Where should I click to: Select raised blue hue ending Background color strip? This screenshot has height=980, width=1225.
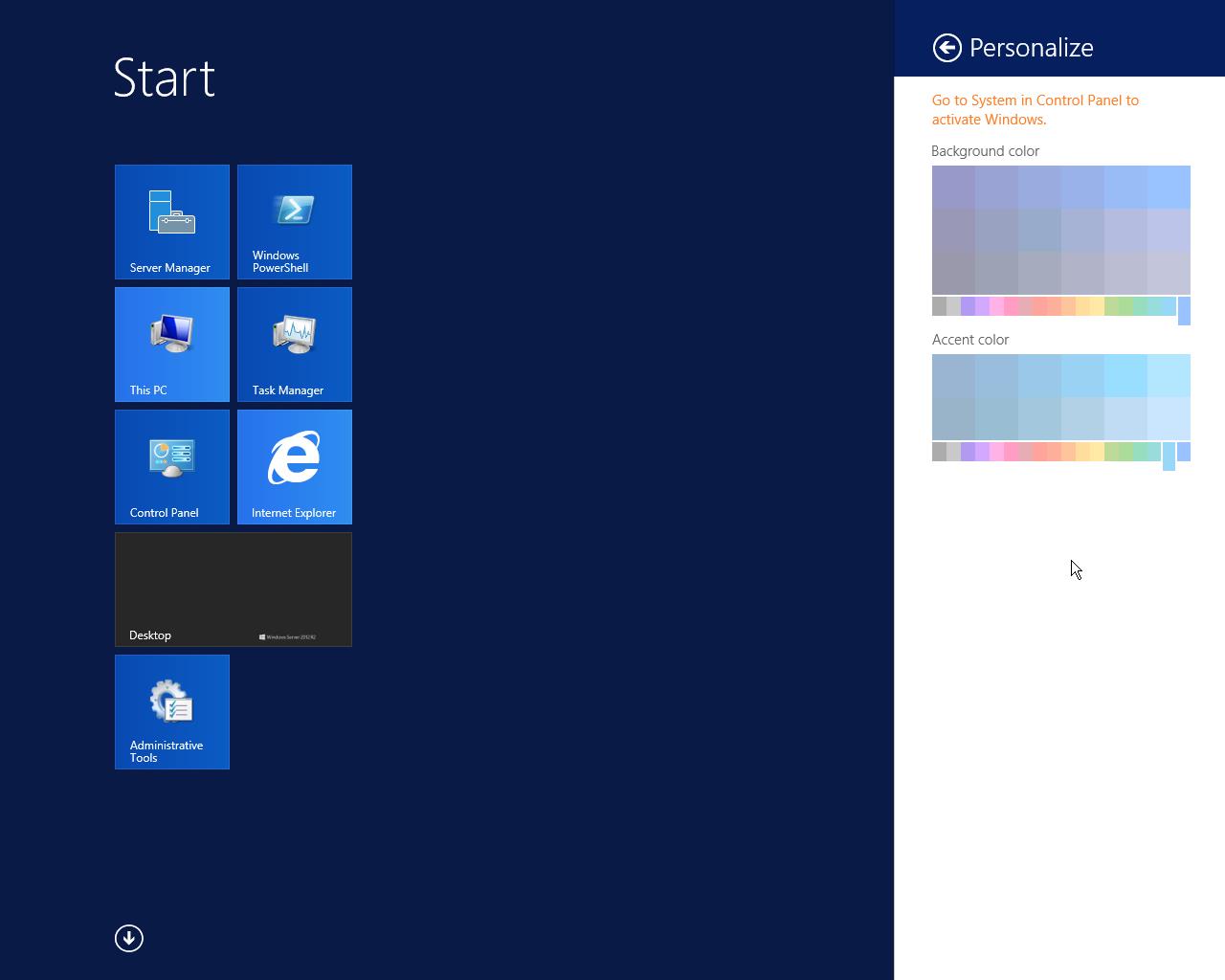tap(1184, 311)
